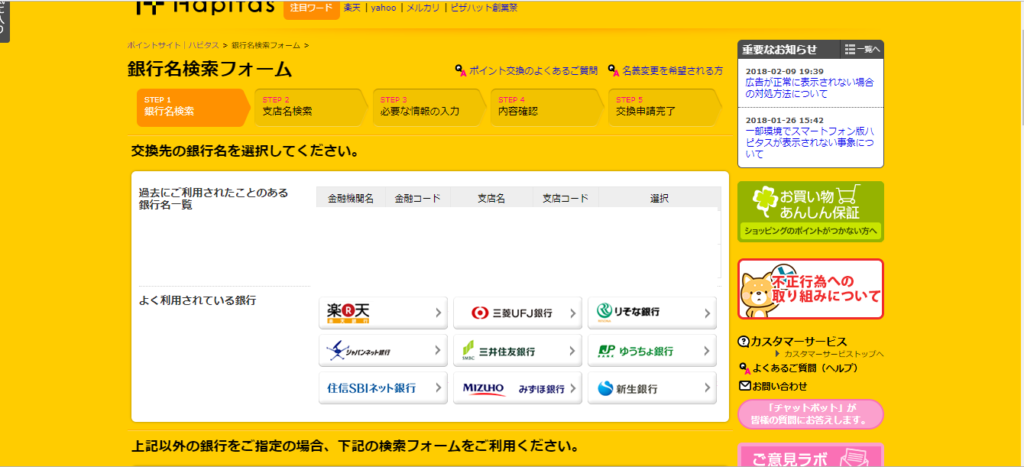Click the question icon beside カスタマーサービス
Viewport: 1024px width, 467px height.
click(x=743, y=342)
